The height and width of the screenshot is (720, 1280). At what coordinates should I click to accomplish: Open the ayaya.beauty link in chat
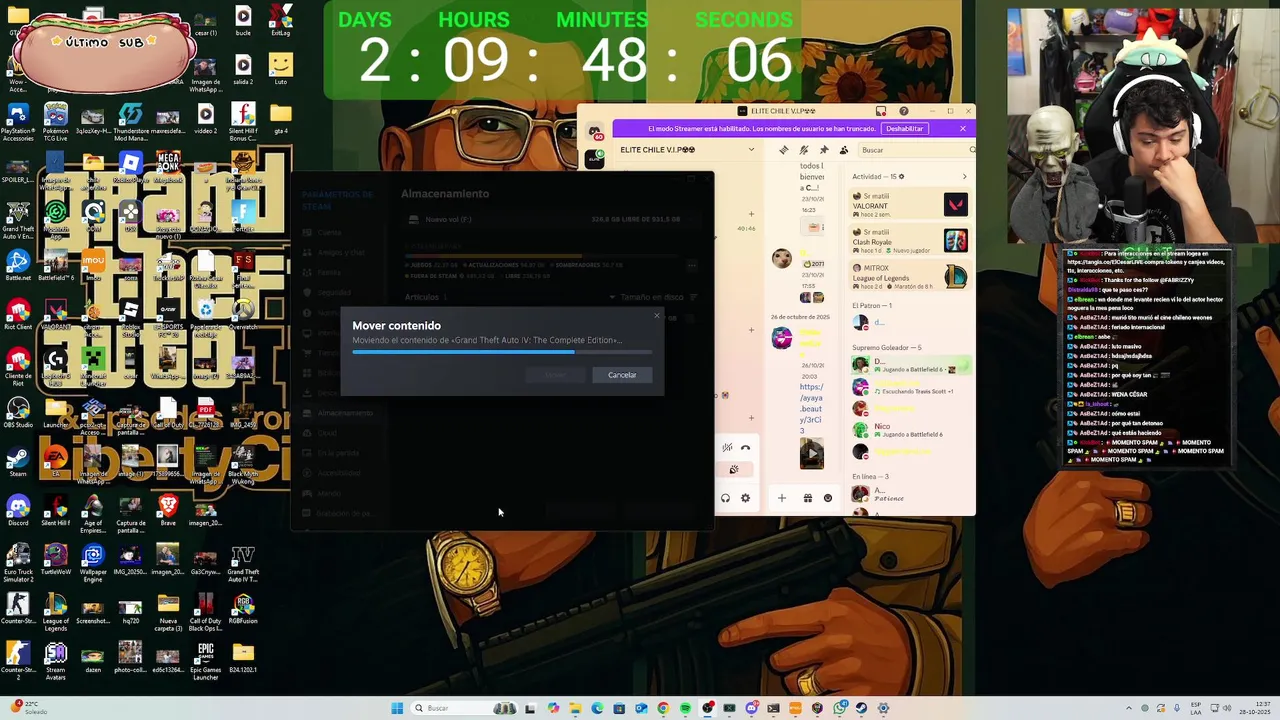pyautogui.click(x=811, y=409)
